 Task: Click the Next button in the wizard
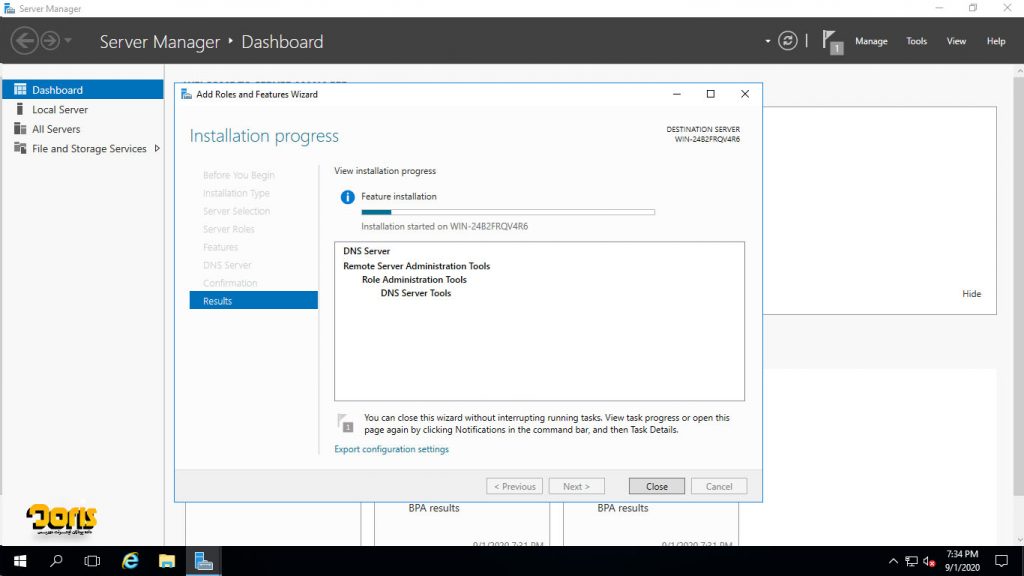(x=576, y=486)
